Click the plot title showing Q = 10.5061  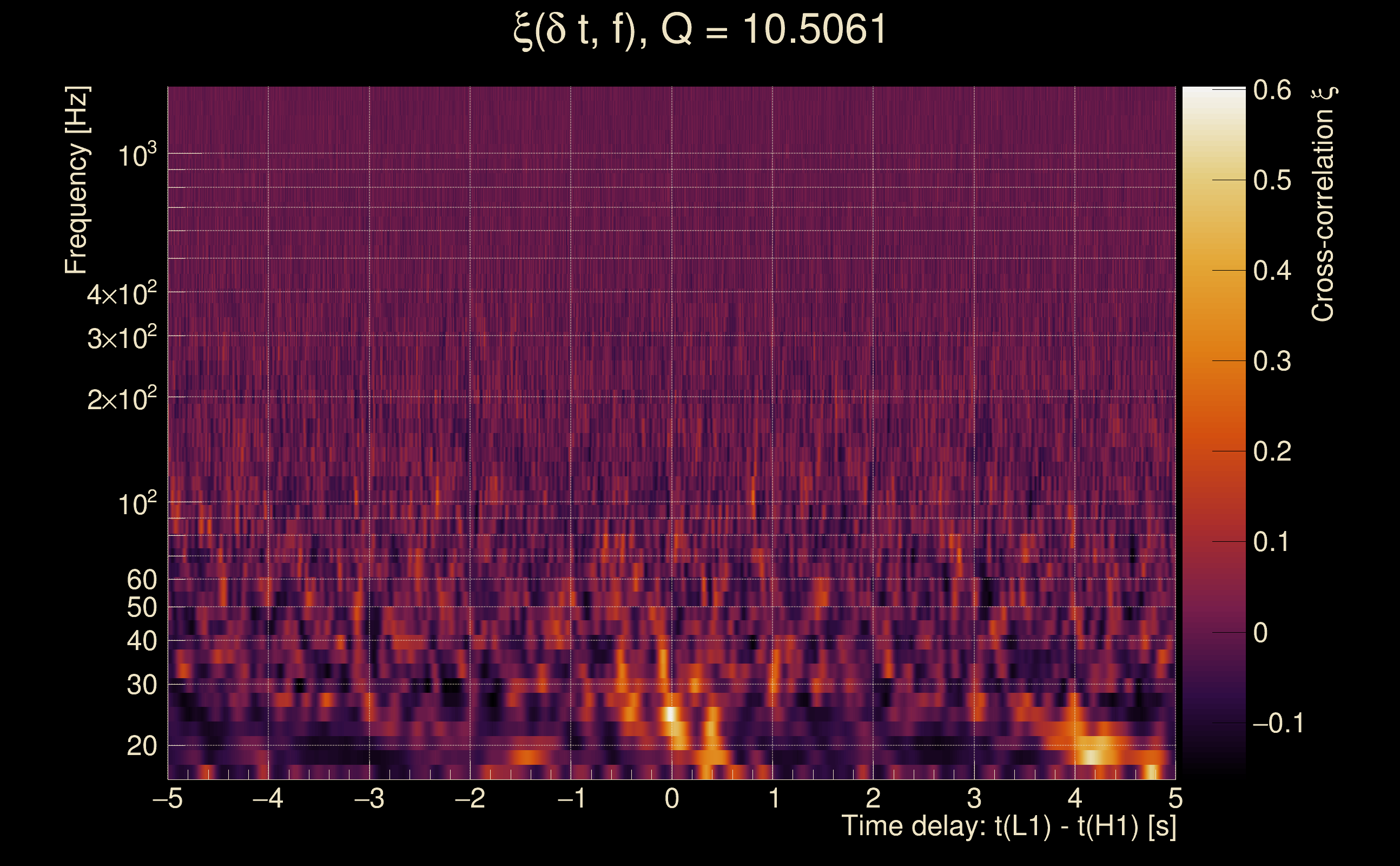pos(699,30)
